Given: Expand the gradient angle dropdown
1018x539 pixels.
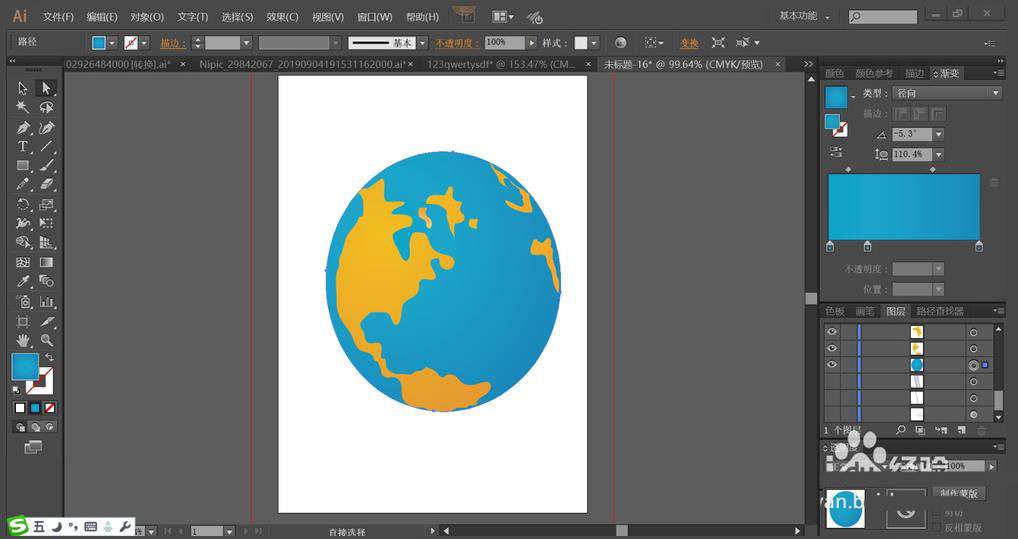Looking at the screenshot, I should [x=938, y=134].
